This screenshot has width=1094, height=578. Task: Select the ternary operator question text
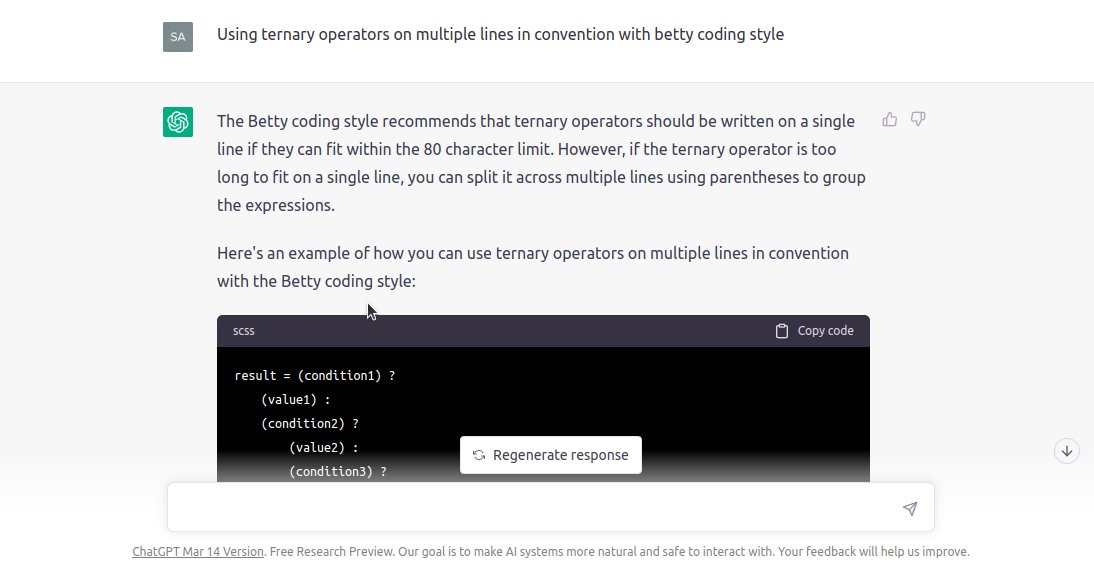[x=500, y=33]
